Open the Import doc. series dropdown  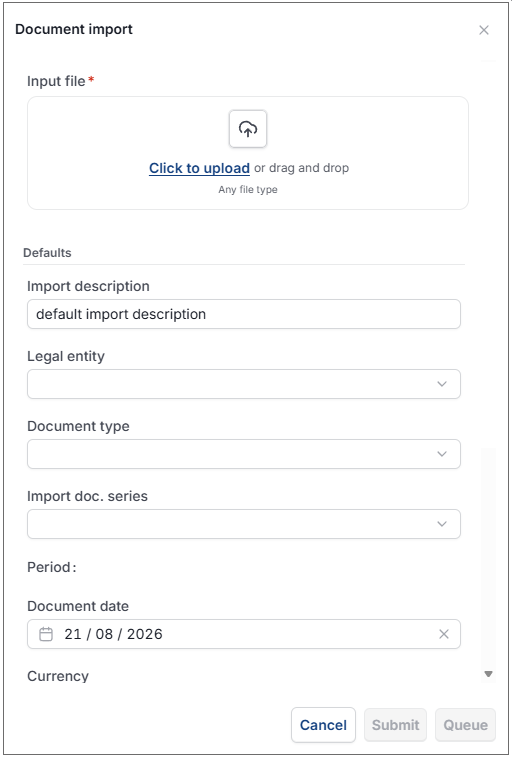pyautogui.click(x=244, y=524)
